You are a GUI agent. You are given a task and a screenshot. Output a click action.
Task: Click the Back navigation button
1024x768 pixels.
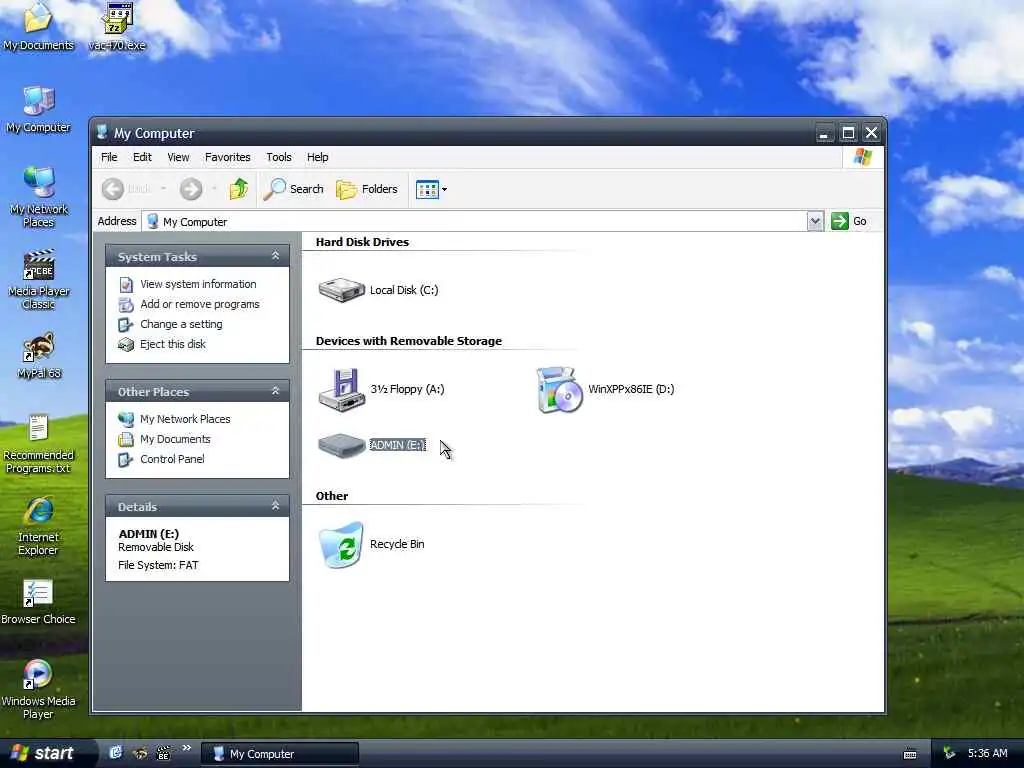click(127, 189)
